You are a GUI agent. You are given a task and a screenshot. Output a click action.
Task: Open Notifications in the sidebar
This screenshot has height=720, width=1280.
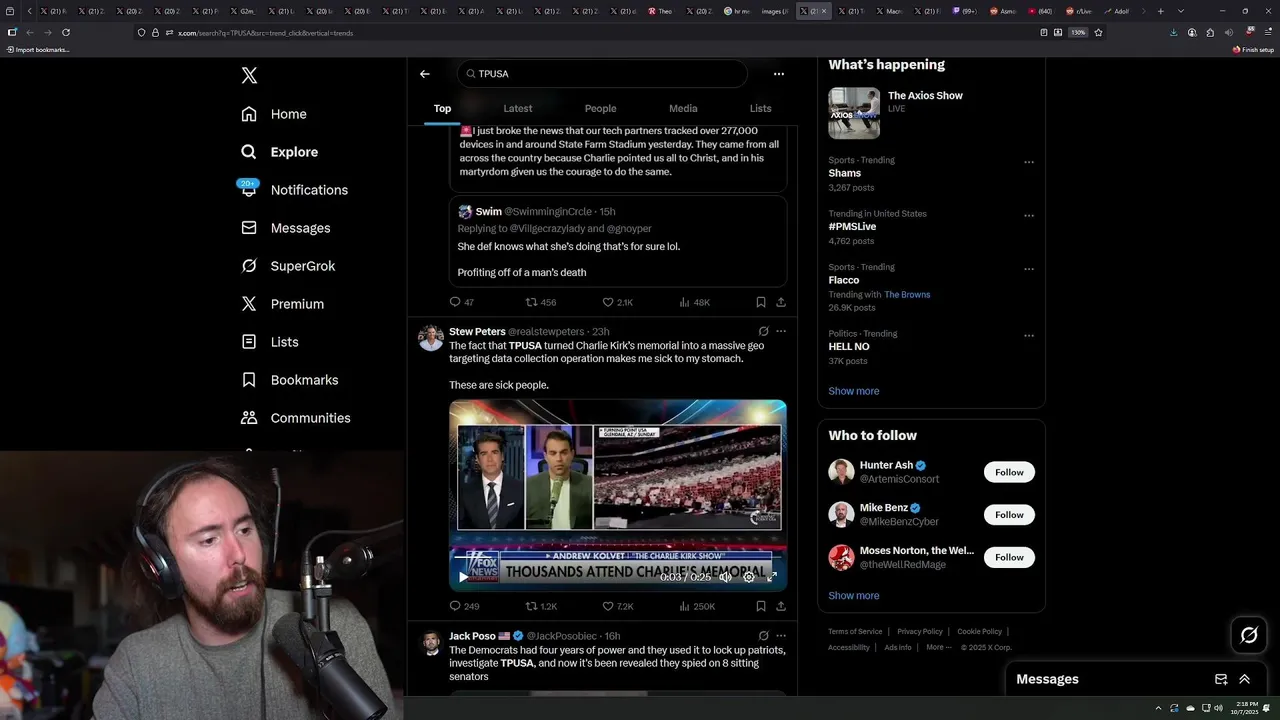pos(294,190)
